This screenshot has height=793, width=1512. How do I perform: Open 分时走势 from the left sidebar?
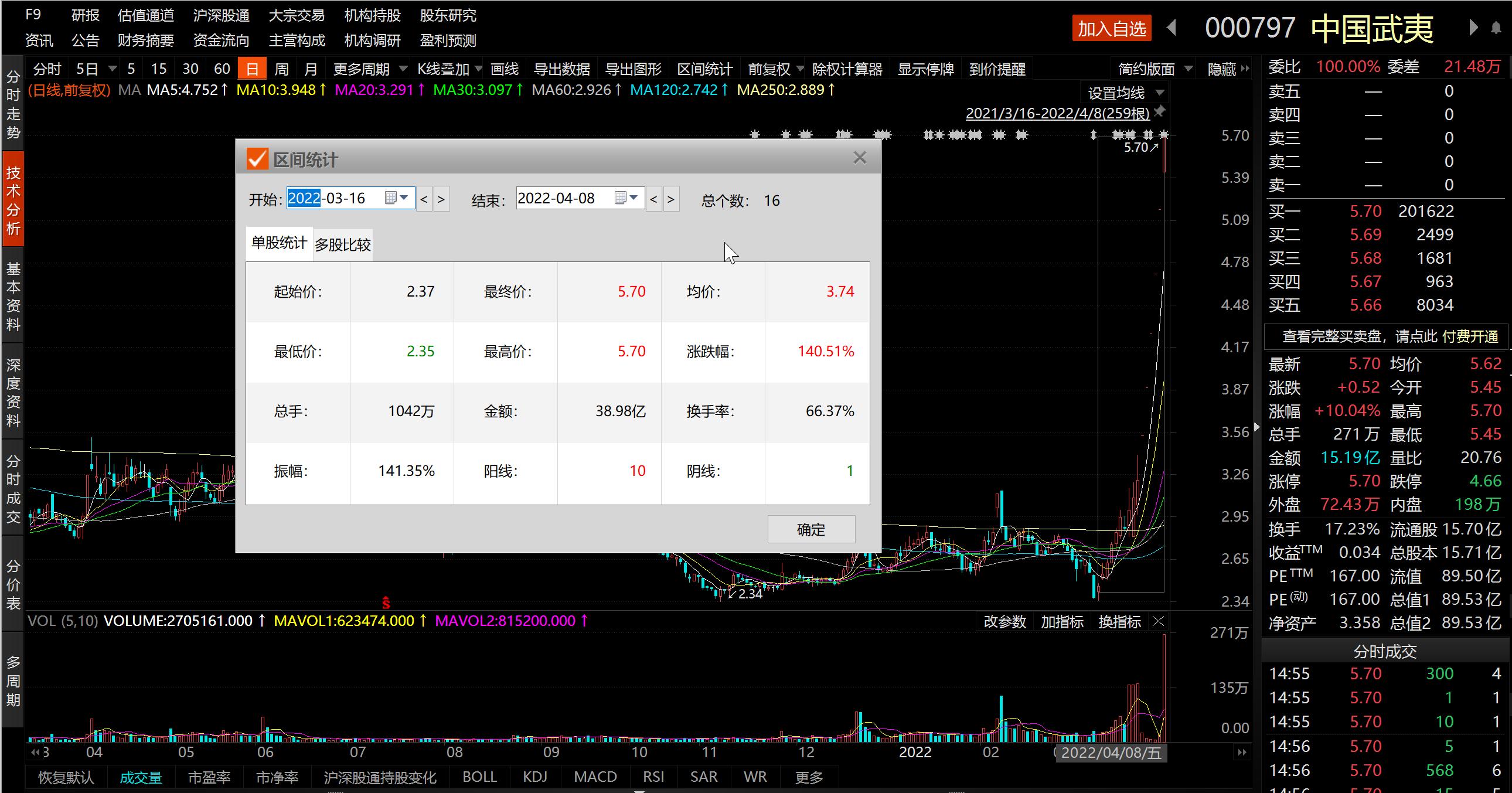click(x=13, y=105)
